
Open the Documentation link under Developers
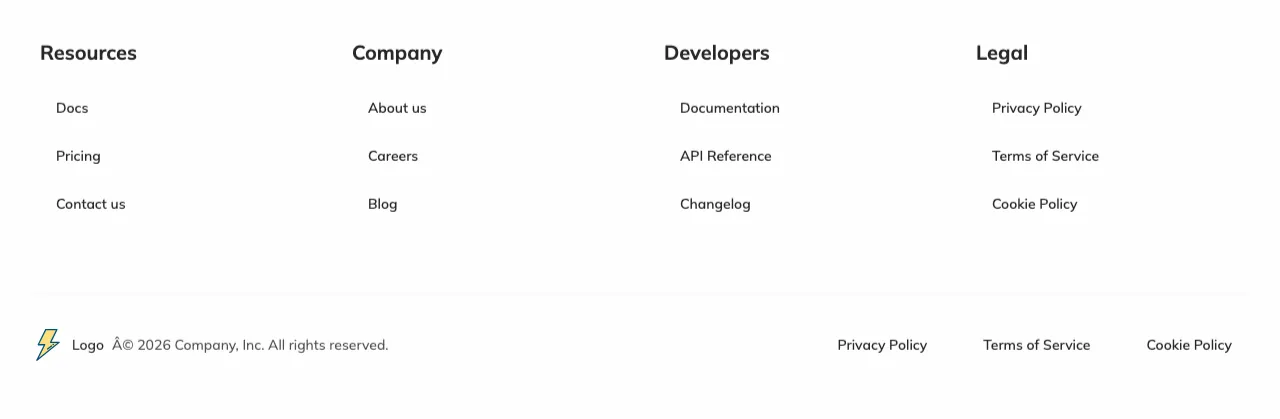coord(730,108)
